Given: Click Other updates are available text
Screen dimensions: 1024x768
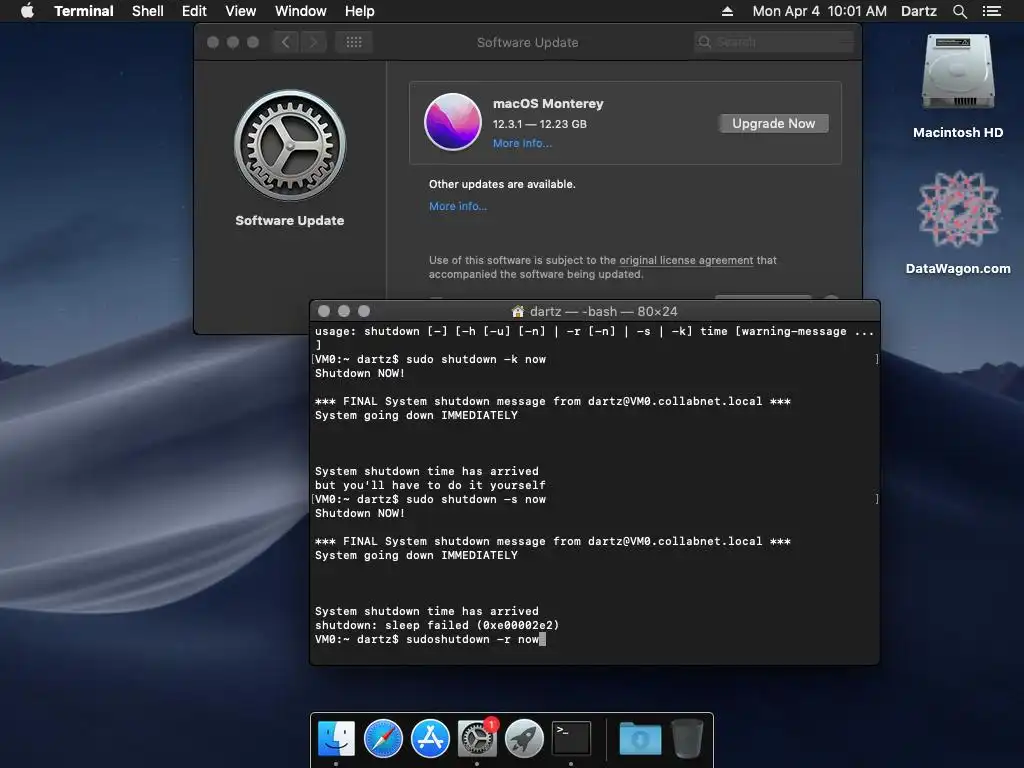Looking at the screenshot, I should [x=502, y=184].
